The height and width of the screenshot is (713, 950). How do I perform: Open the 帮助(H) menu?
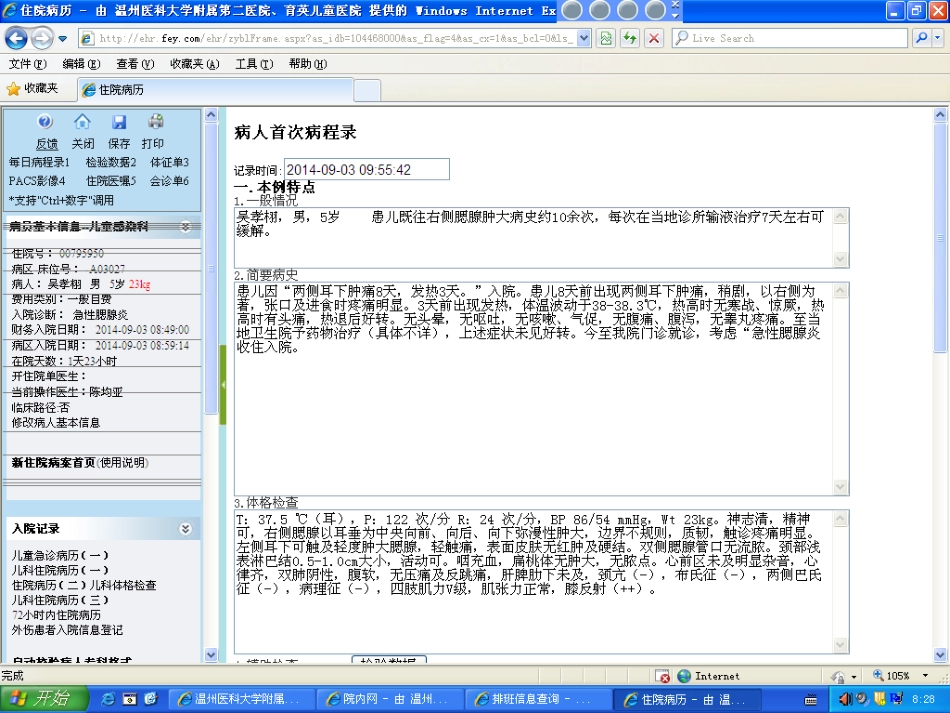click(x=308, y=64)
